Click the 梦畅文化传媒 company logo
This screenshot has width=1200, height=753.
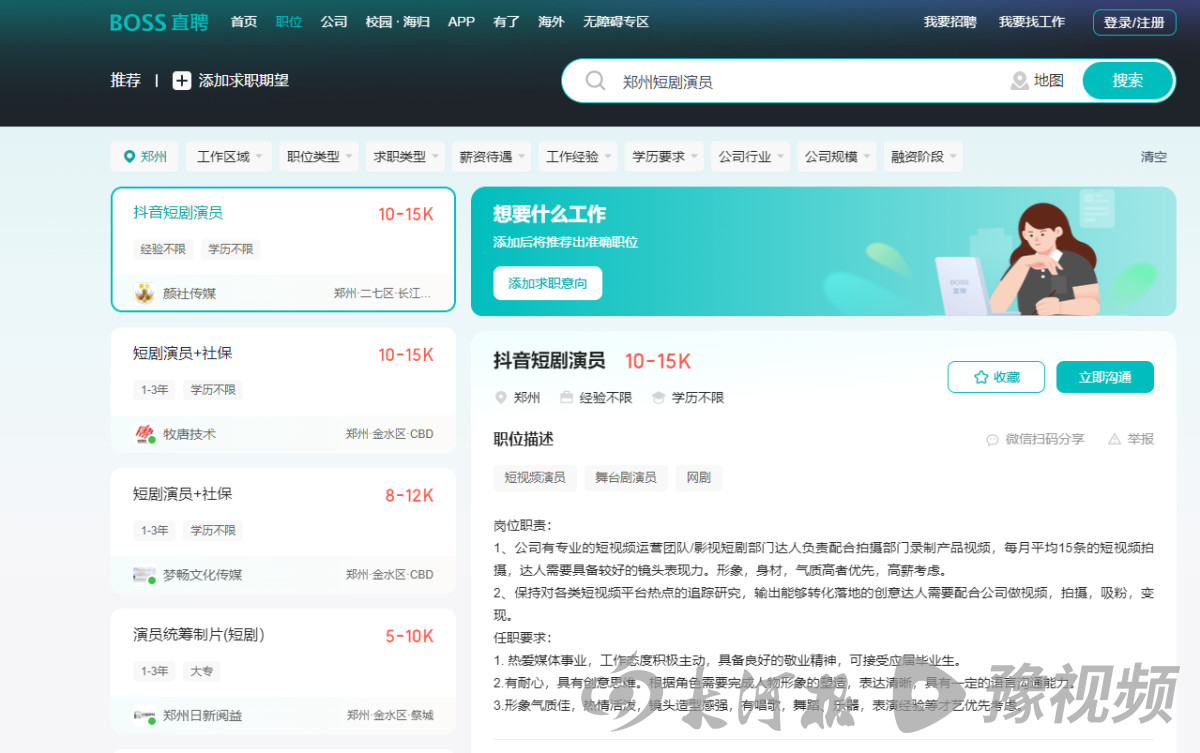pos(144,575)
